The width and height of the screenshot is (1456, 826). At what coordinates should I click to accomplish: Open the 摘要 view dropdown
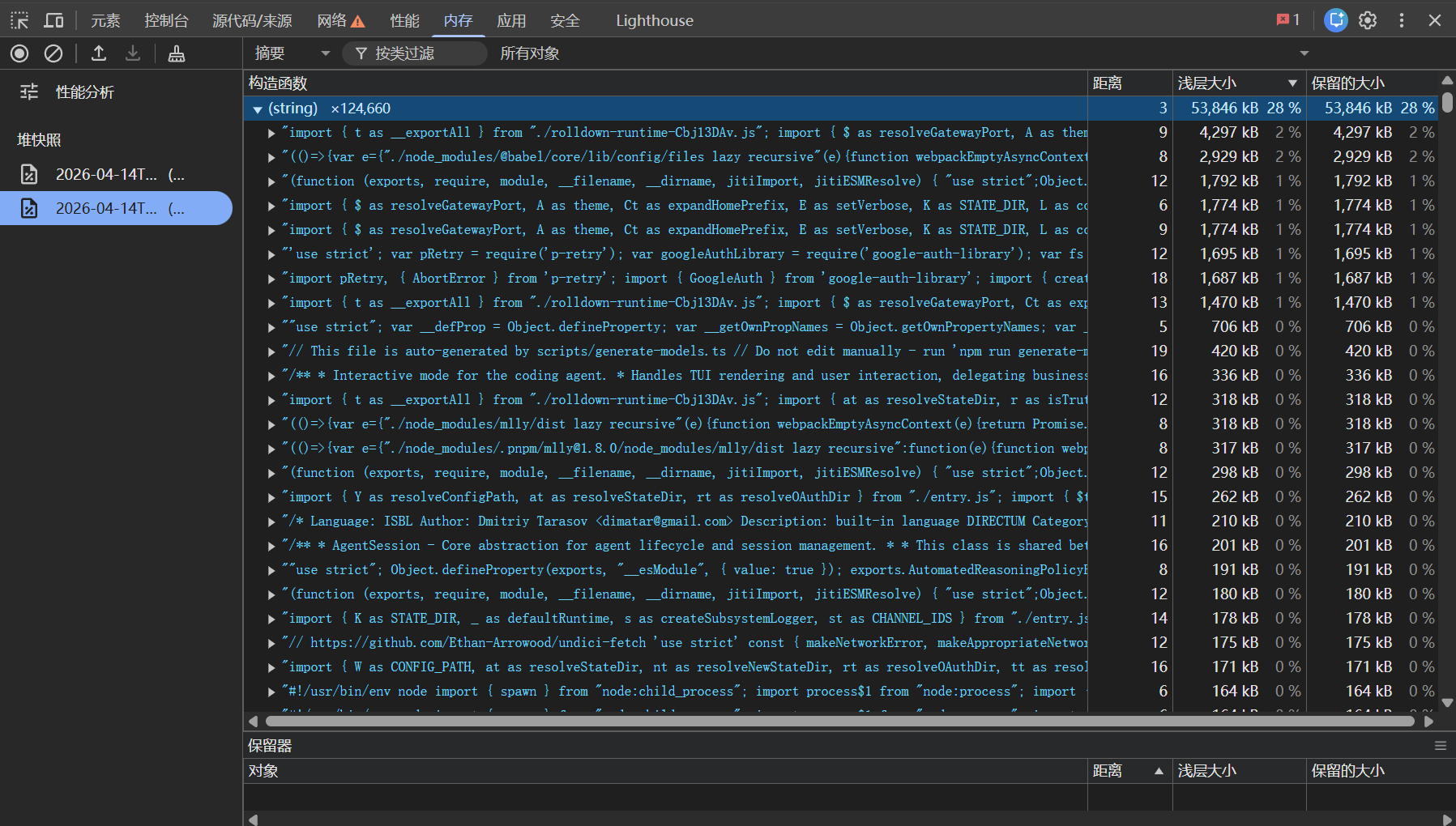point(292,53)
